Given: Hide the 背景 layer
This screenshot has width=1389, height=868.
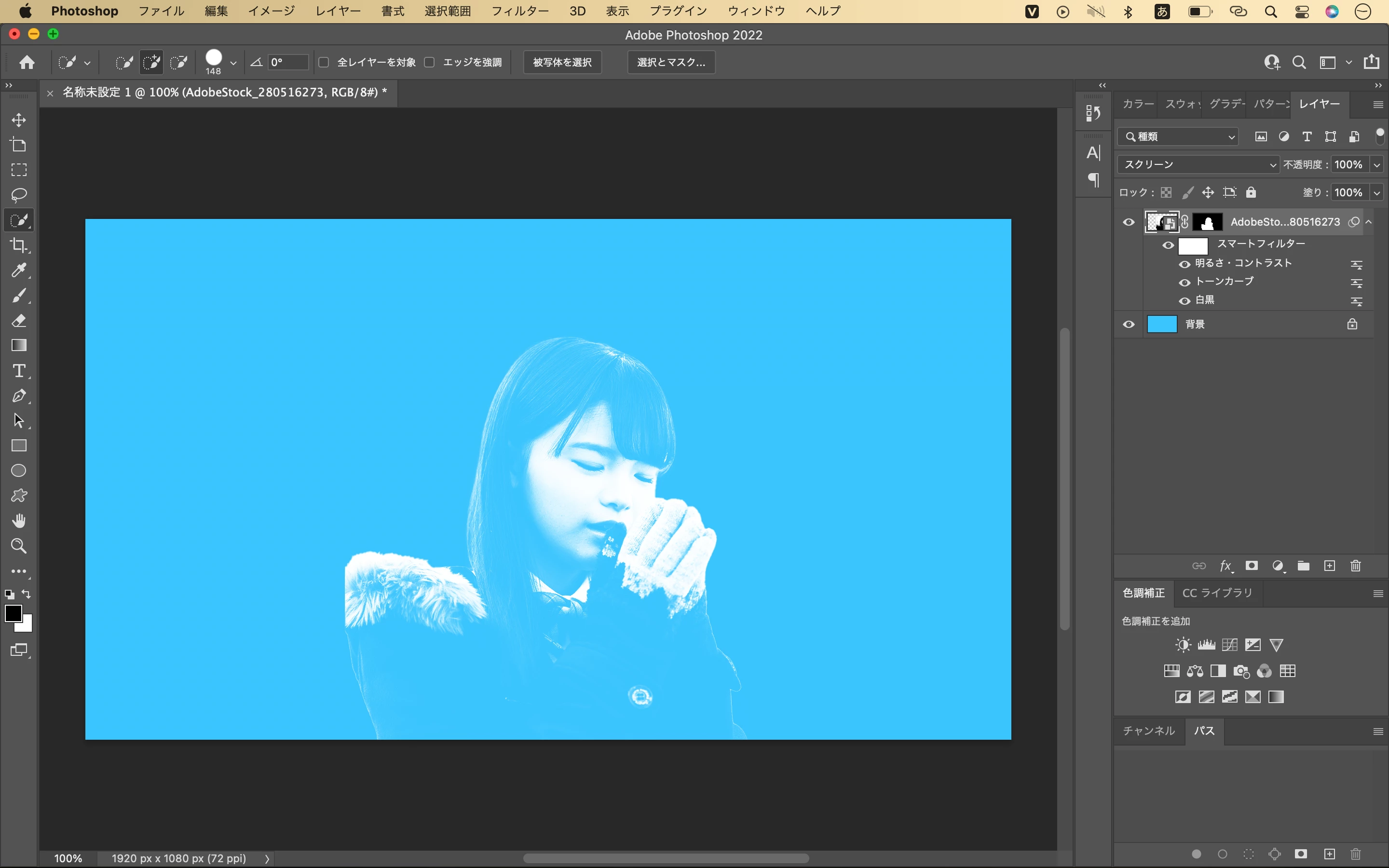Looking at the screenshot, I should click(x=1129, y=325).
